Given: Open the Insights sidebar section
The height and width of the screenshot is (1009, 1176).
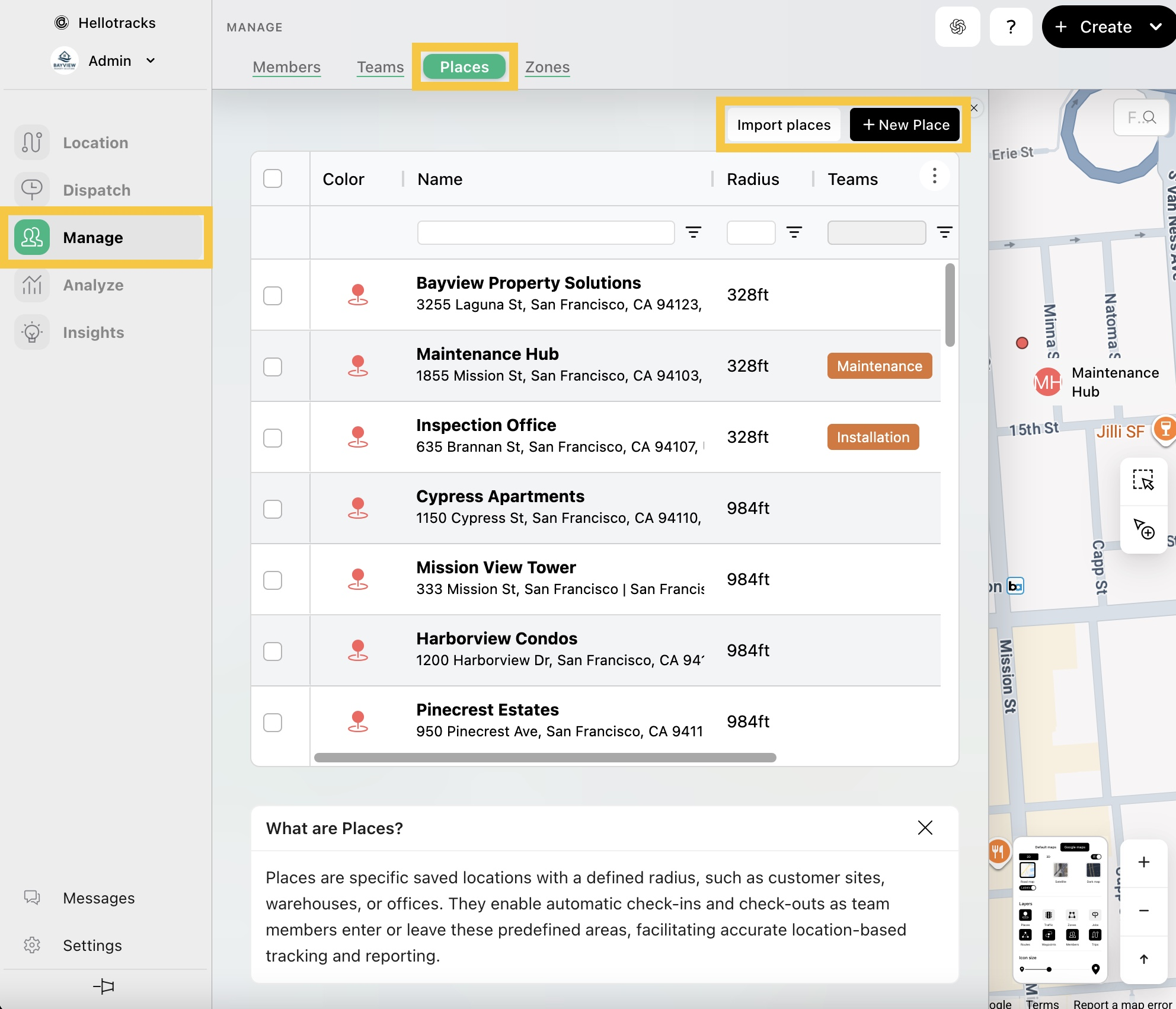Looking at the screenshot, I should pos(93,333).
